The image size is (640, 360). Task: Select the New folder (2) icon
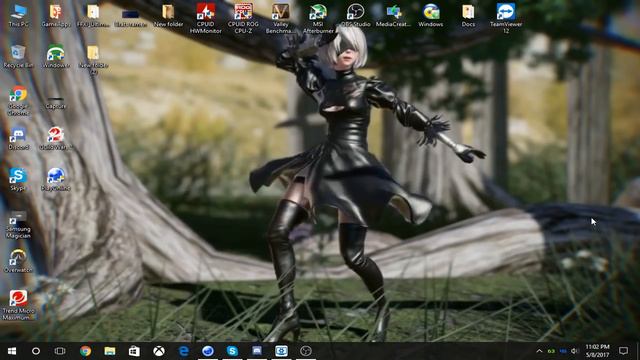pyautogui.click(x=93, y=60)
